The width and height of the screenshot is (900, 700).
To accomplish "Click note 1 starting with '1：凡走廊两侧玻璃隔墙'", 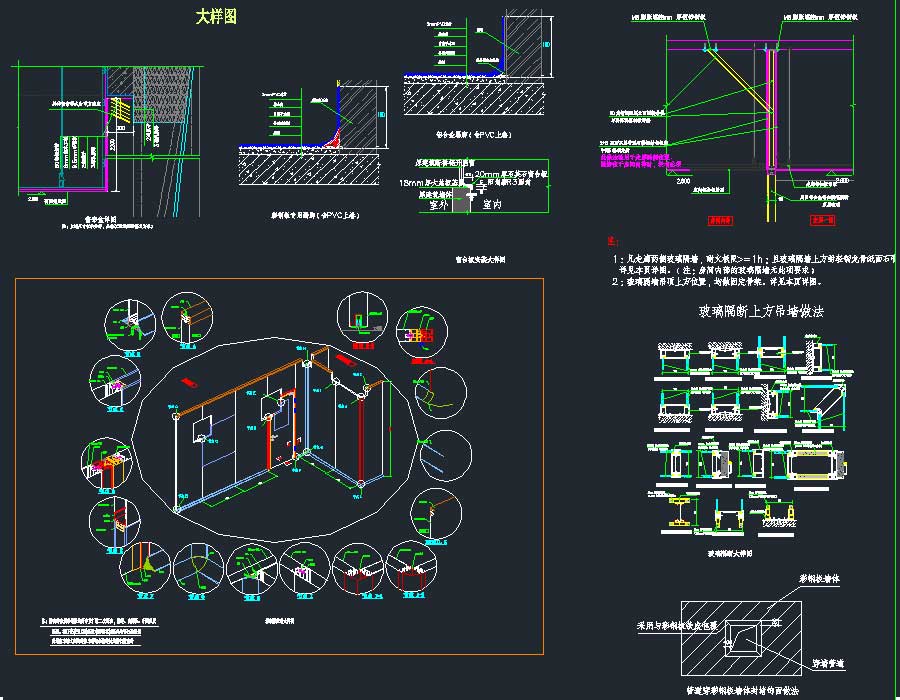I will [x=754, y=264].
